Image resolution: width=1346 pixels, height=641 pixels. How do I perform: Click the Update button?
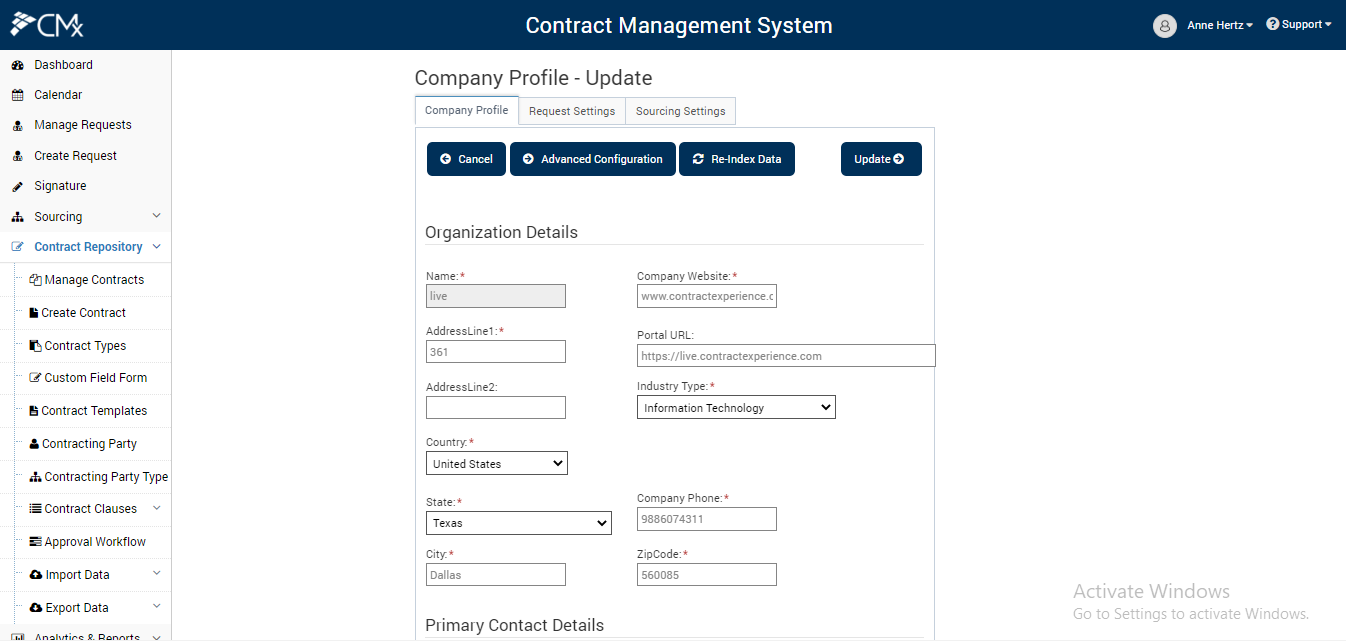[881, 158]
